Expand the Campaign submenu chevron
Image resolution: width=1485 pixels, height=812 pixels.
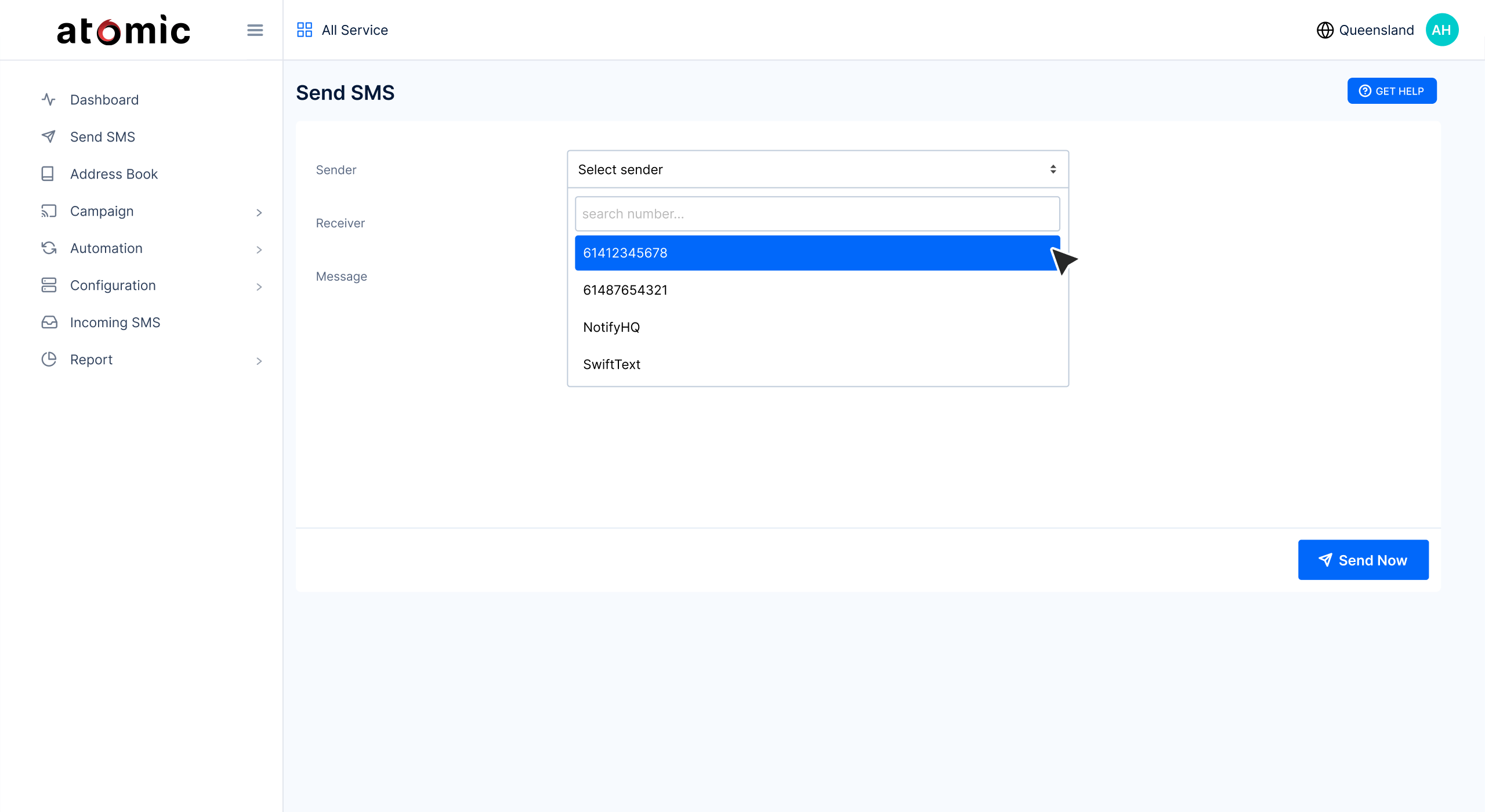click(259, 213)
